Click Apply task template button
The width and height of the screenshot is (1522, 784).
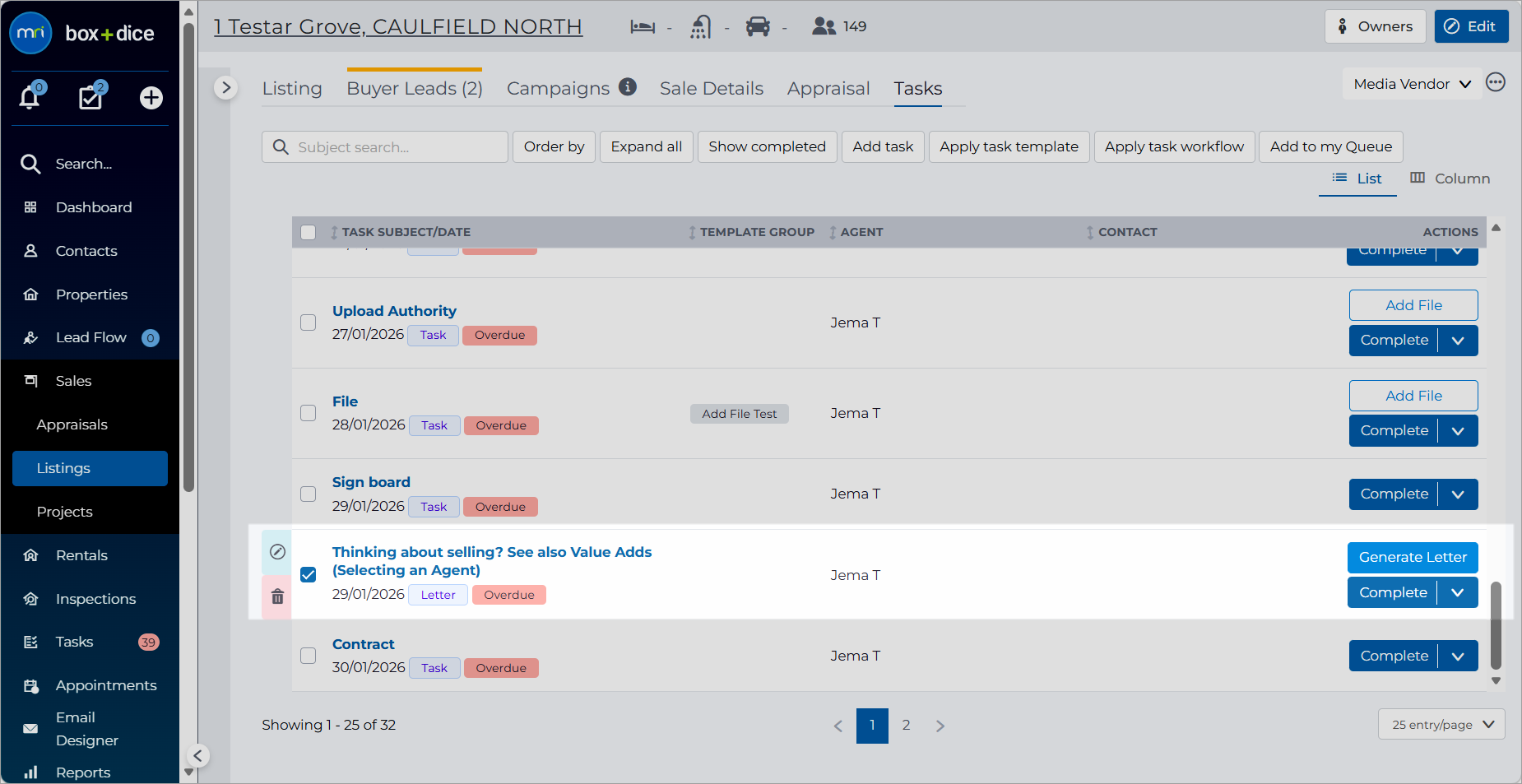[1009, 146]
